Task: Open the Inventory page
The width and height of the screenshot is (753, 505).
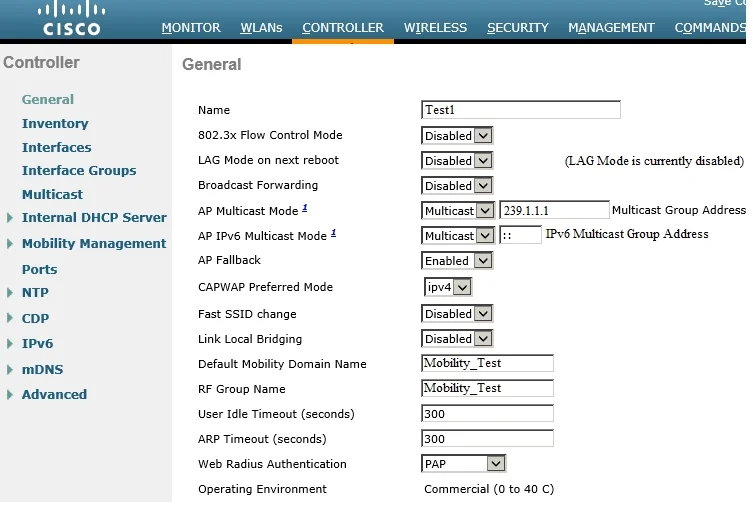Action: point(55,123)
